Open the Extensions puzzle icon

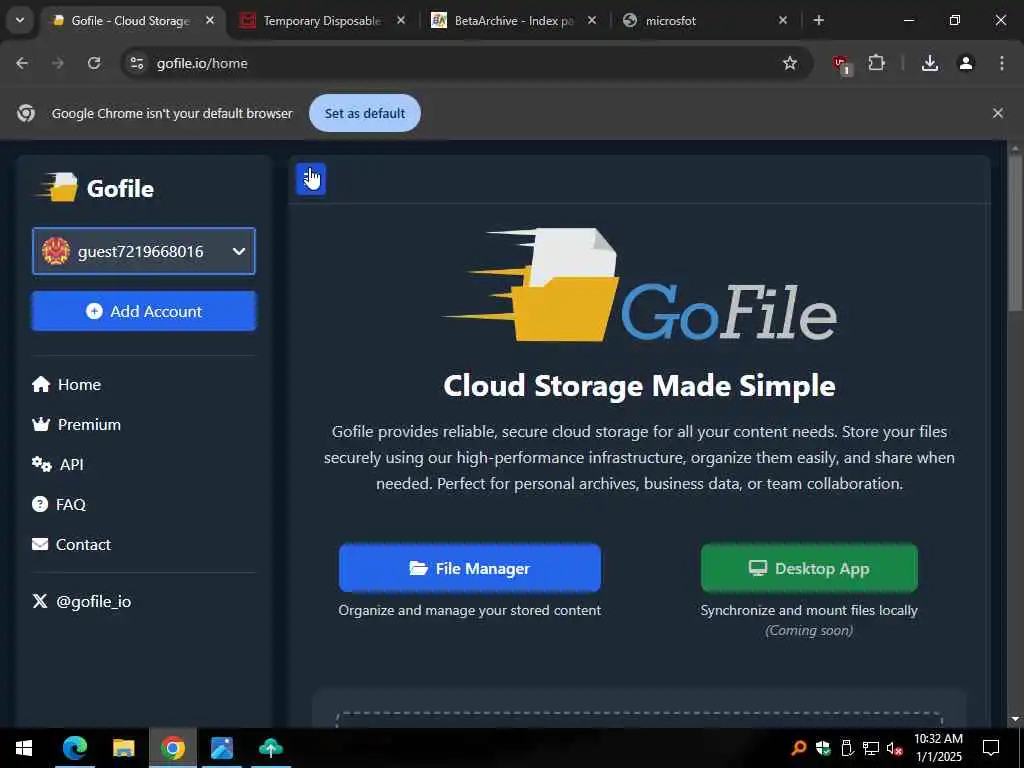click(x=876, y=63)
